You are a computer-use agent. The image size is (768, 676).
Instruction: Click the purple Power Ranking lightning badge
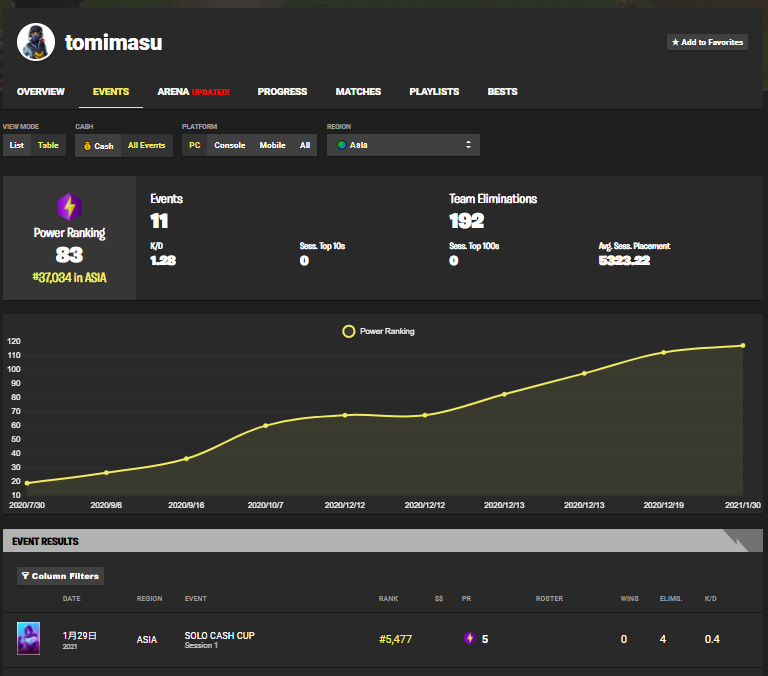(x=70, y=207)
